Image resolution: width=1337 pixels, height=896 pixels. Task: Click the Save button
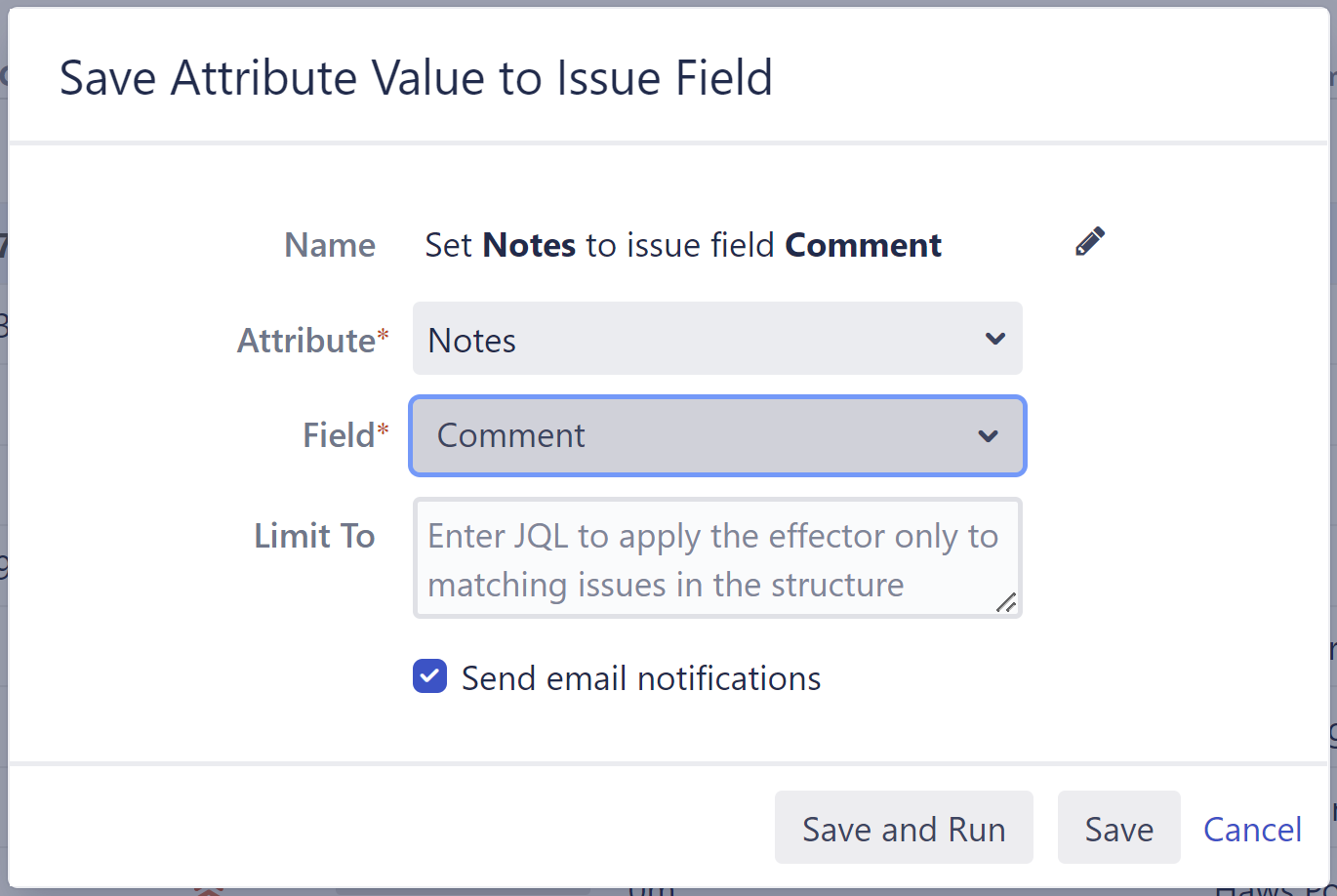point(1118,828)
